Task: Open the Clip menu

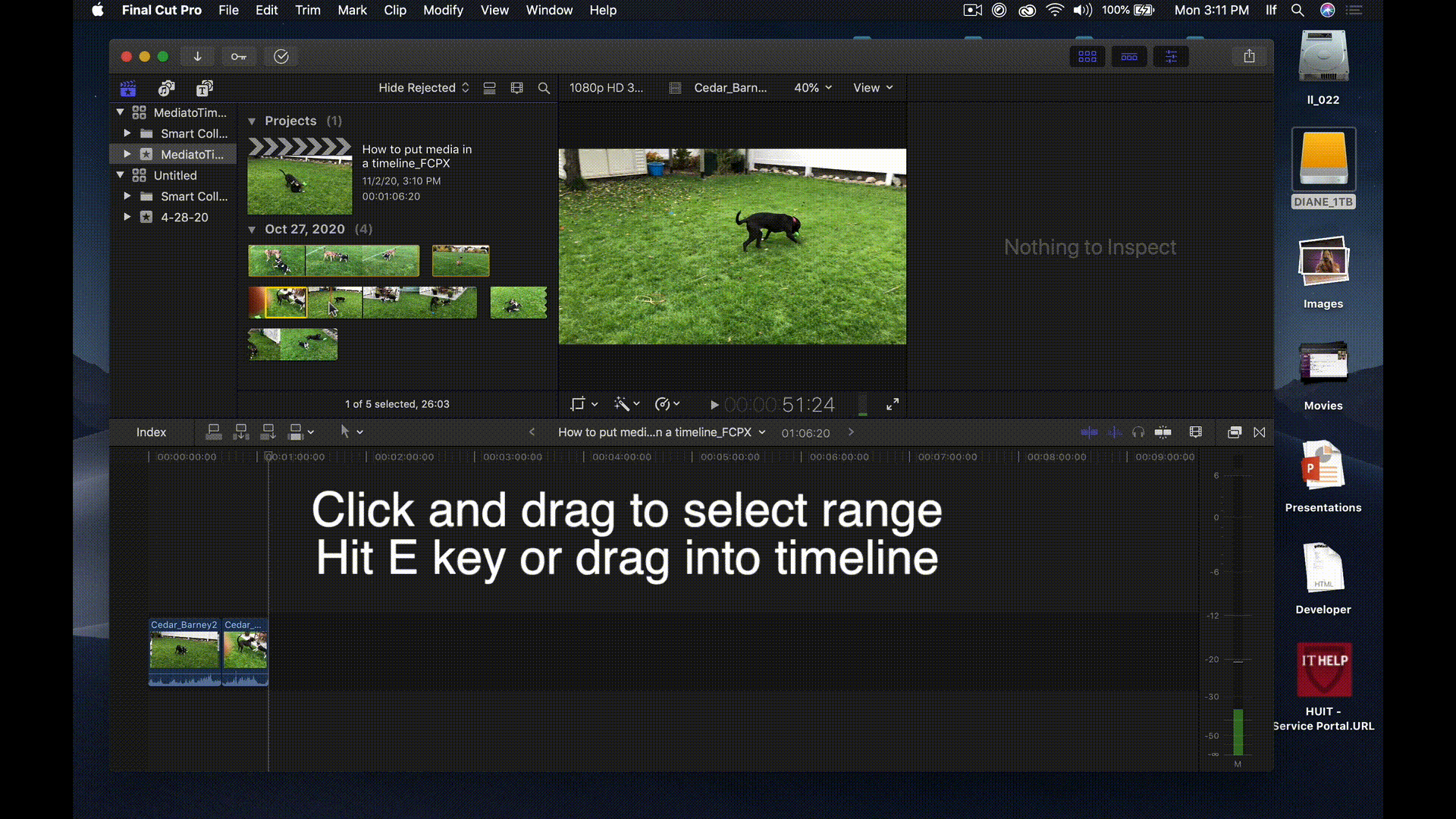Action: [395, 10]
